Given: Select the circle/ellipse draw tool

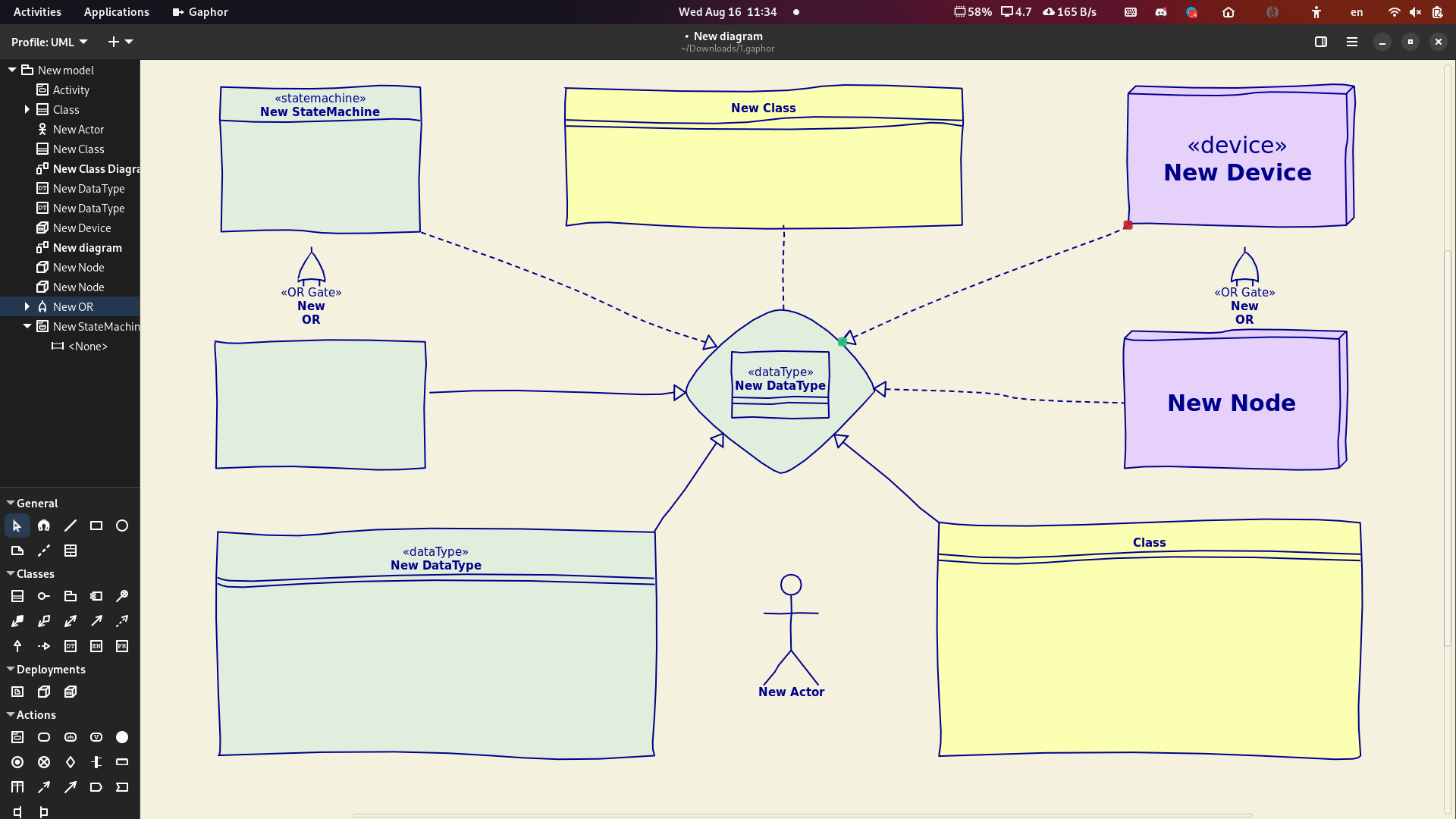Looking at the screenshot, I should click(x=122, y=525).
